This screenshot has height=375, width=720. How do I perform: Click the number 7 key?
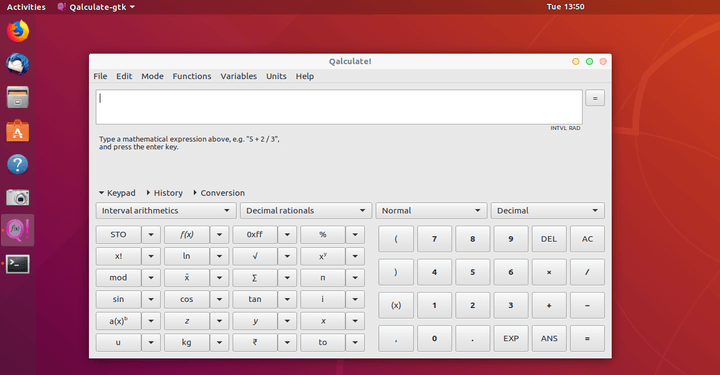tap(434, 239)
